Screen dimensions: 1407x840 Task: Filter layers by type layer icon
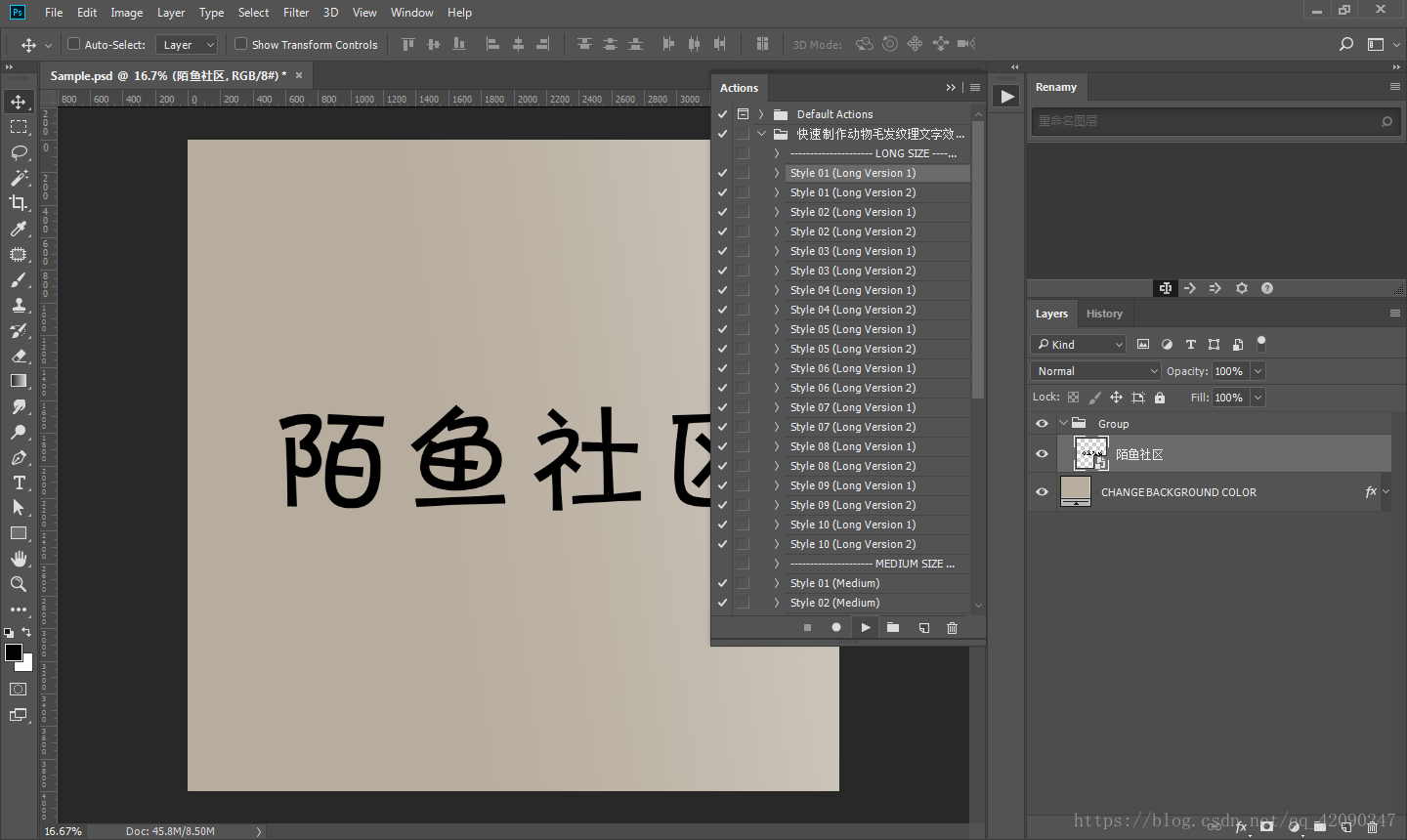pyautogui.click(x=1190, y=344)
